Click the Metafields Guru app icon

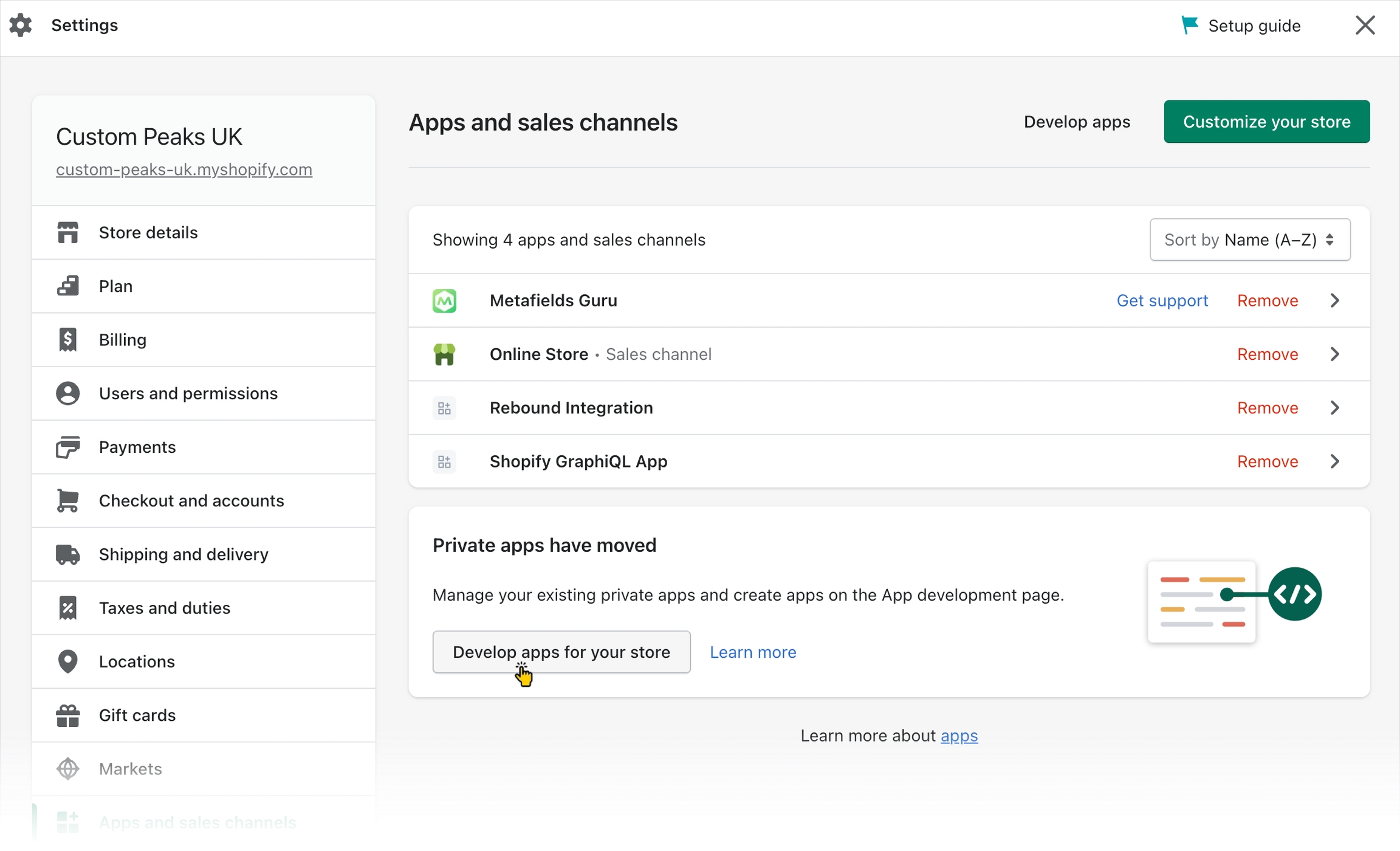point(444,301)
